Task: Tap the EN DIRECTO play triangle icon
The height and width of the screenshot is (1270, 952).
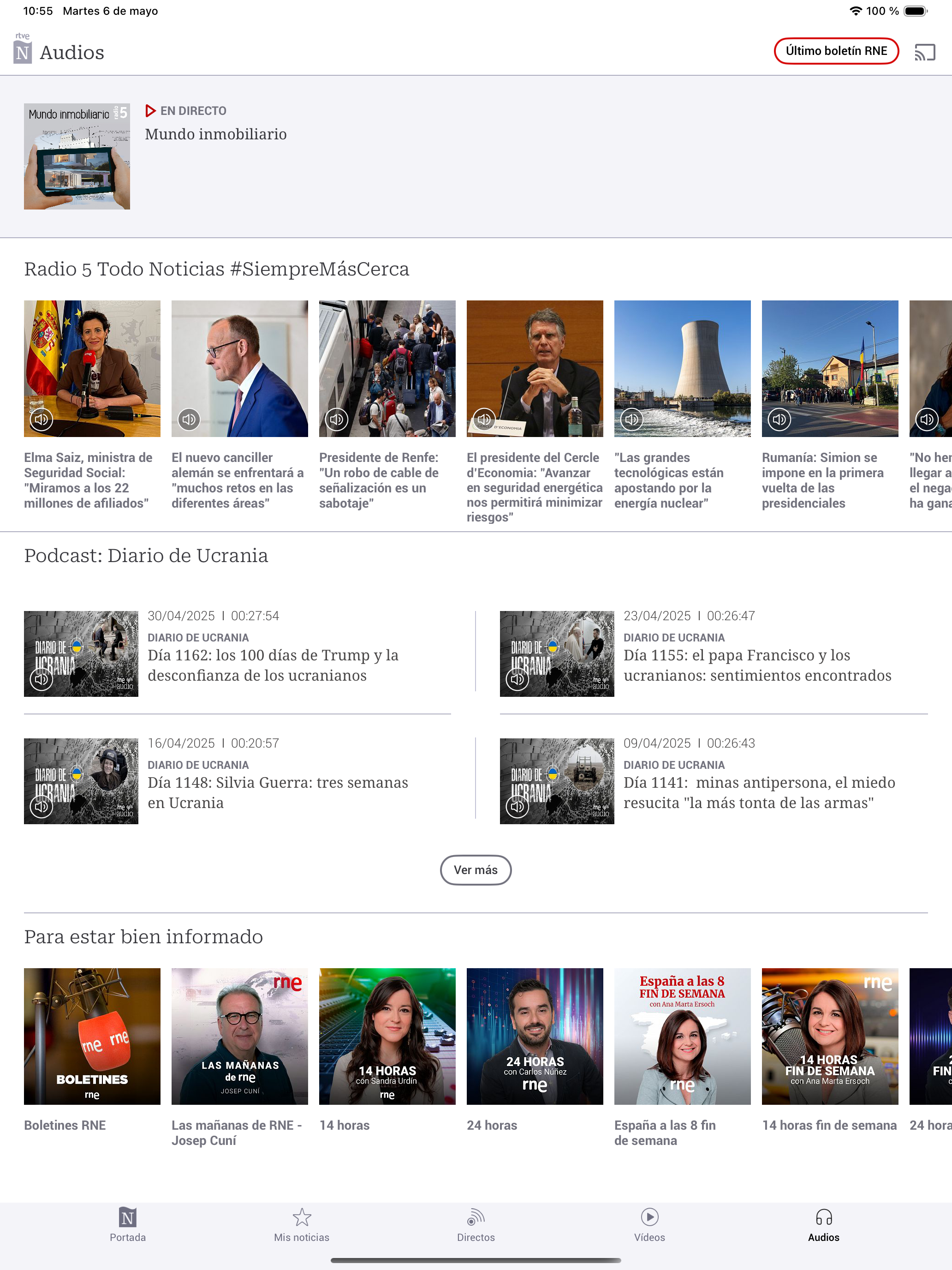Action: coord(150,111)
